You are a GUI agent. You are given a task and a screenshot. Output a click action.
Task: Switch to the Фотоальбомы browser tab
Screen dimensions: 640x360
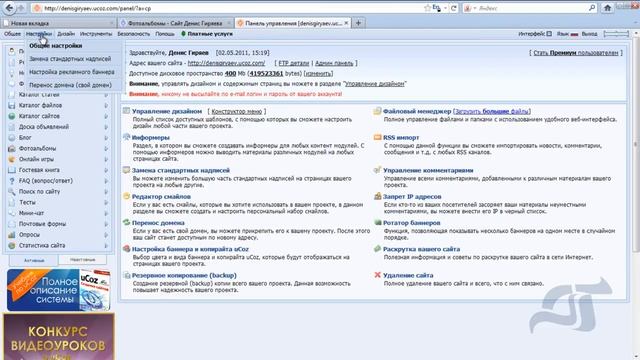(175, 23)
